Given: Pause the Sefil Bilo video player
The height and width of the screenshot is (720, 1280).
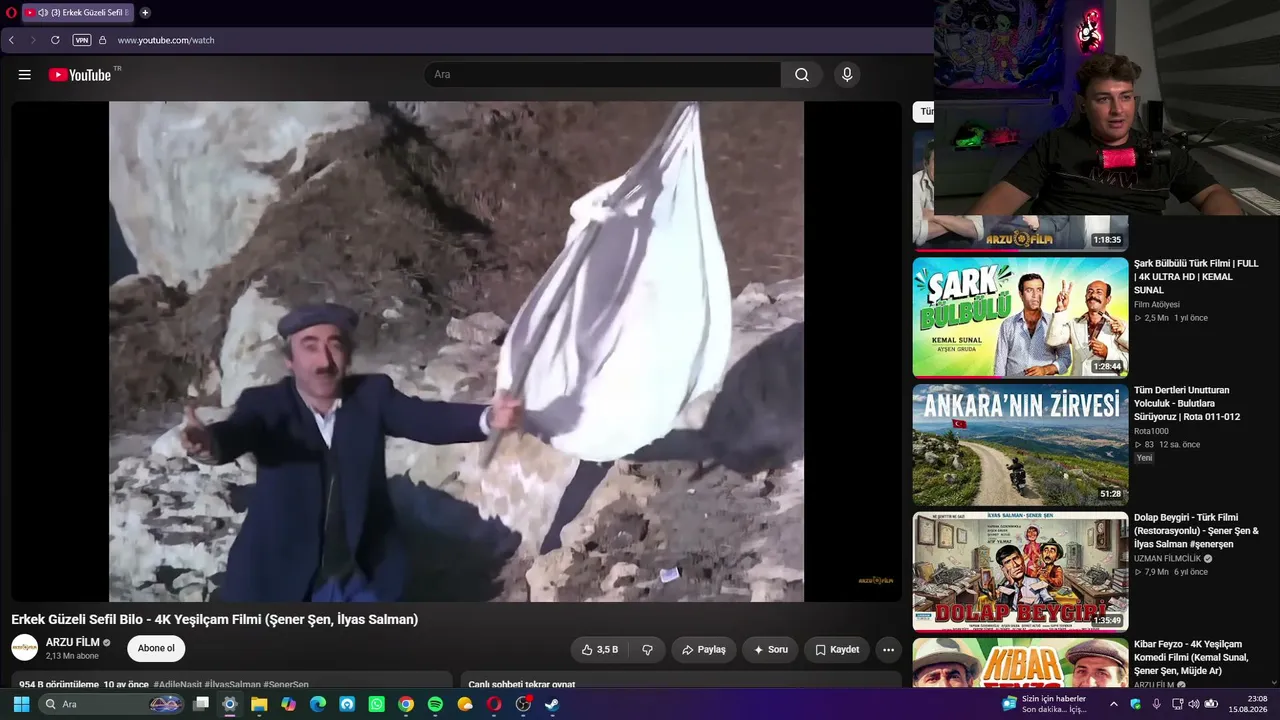Looking at the screenshot, I should pyautogui.click(x=456, y=351).
